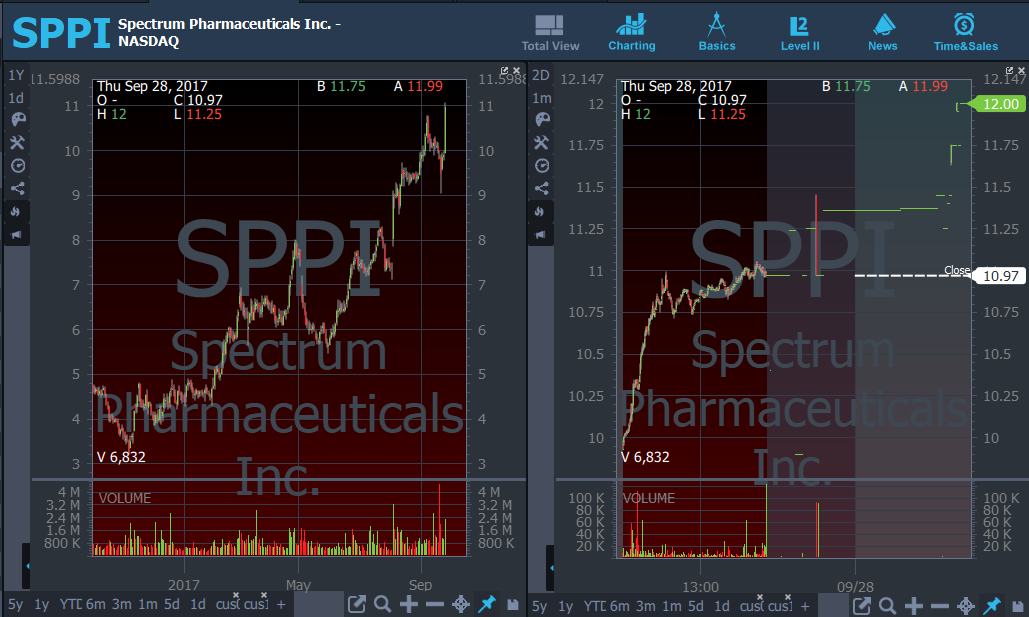
Task: Open color palette settings in left chart
Action: pyautogui.click(x=18, y=119)
